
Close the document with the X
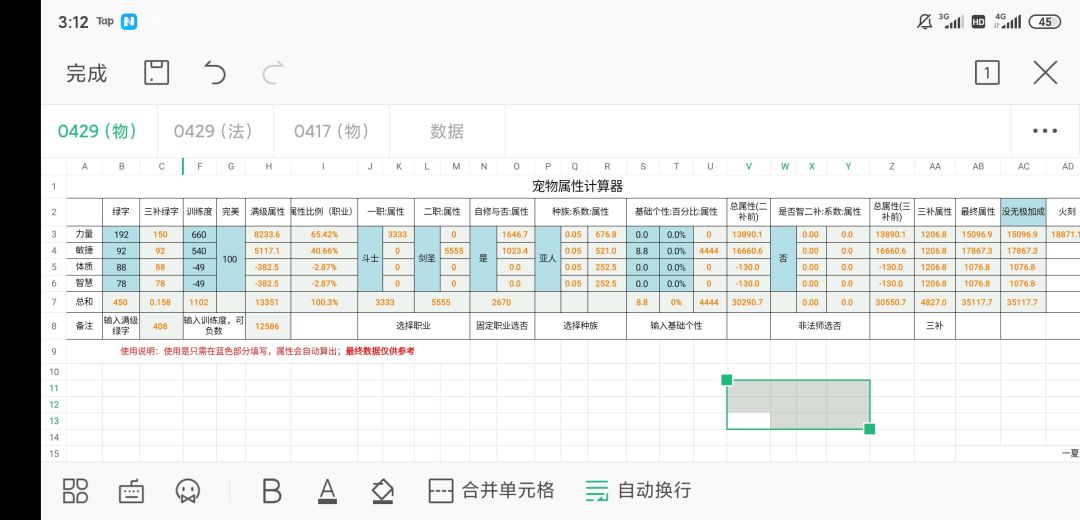click(1046, 72)
